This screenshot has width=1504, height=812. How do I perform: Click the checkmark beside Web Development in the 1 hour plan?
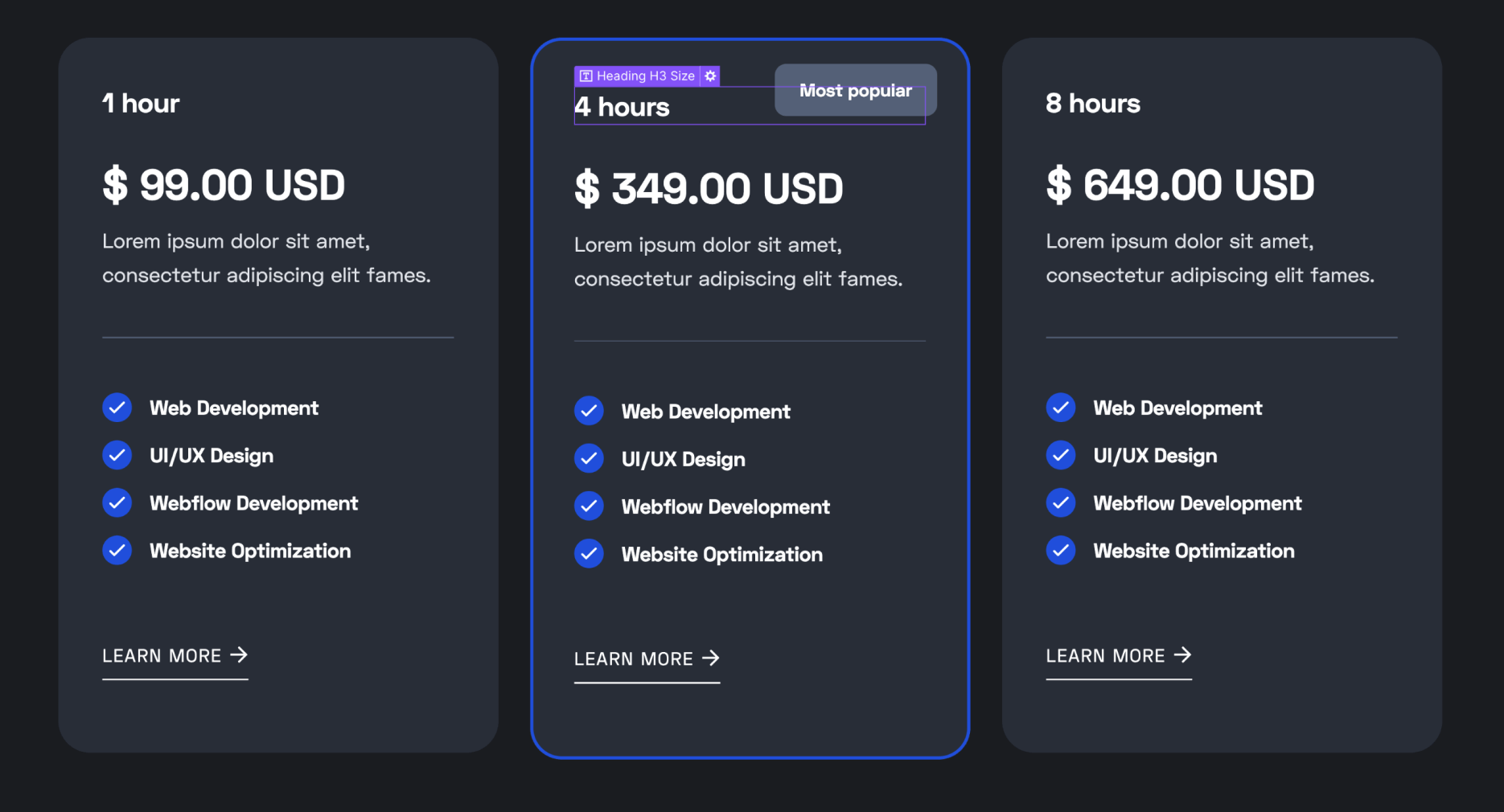pos(117,408)
